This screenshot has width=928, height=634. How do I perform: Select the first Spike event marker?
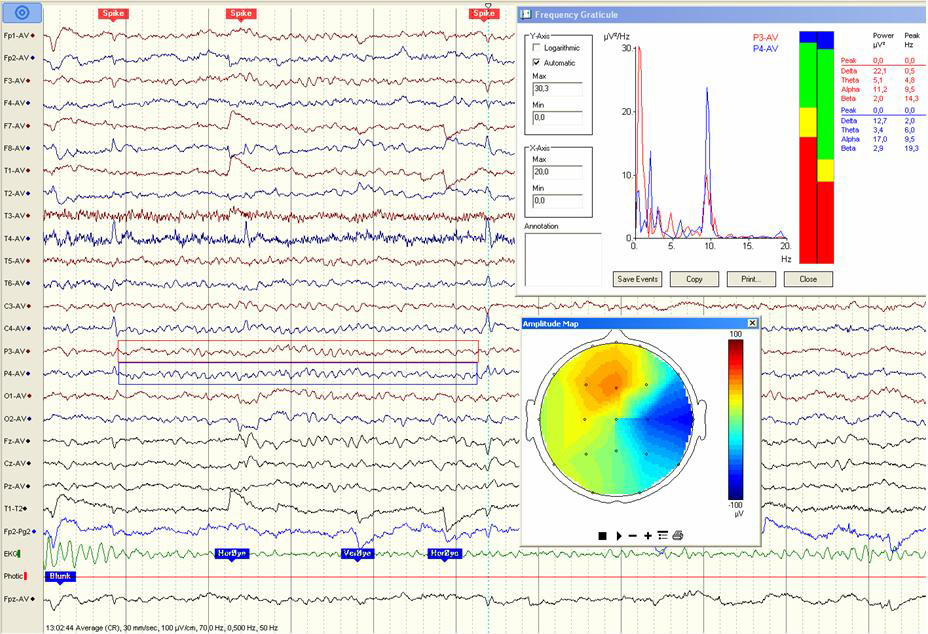click(x=113, y=14)
